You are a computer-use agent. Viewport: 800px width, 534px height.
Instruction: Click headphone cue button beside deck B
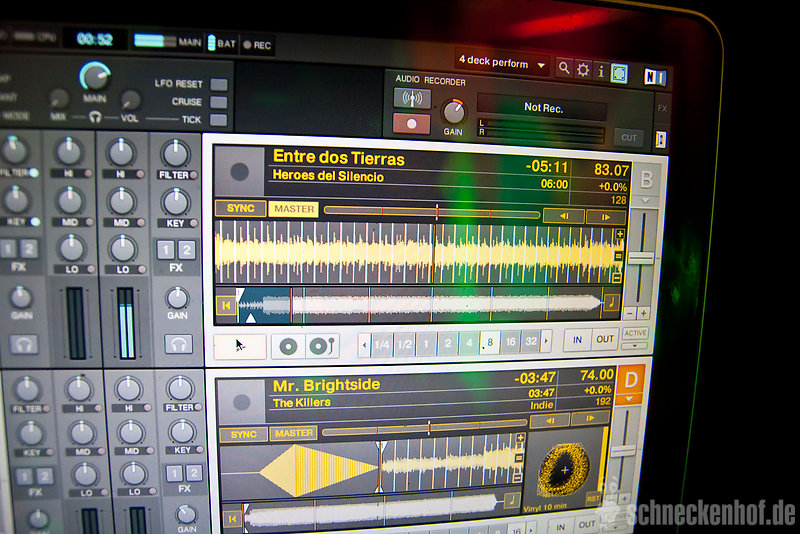178,343
